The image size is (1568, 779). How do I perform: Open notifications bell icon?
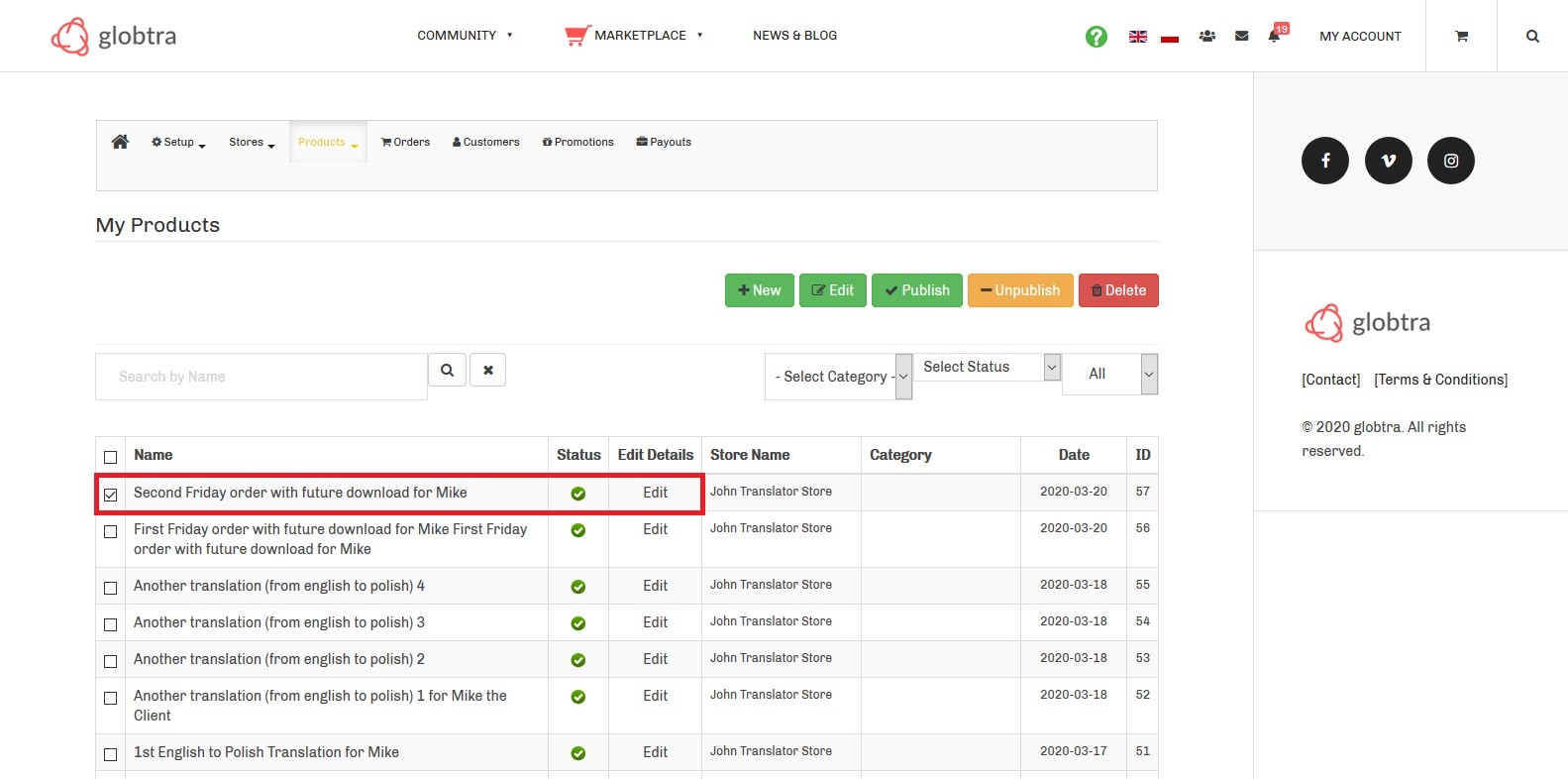click(1274, 37)
